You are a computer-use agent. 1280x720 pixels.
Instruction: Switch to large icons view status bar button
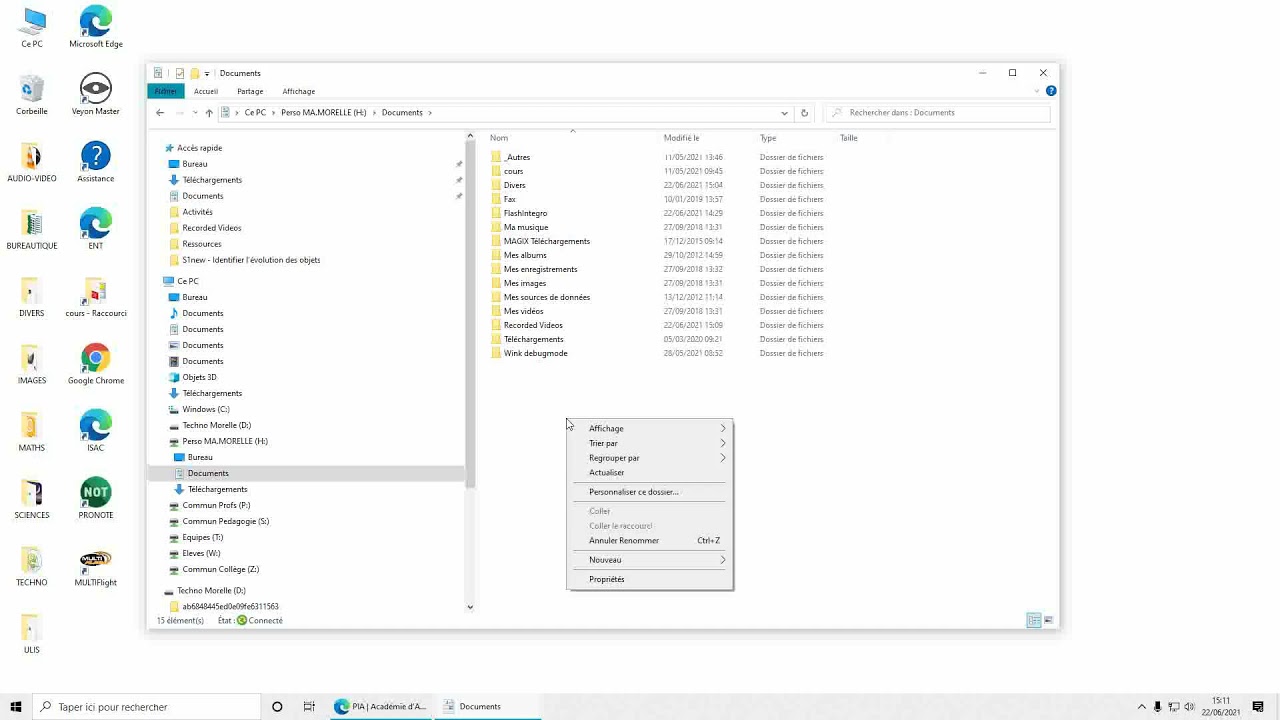[x=1048, y=621]
